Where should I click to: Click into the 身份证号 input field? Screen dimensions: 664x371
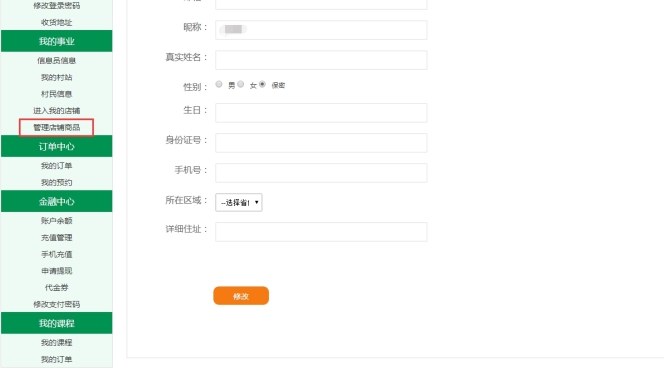[x=321, y=143]
